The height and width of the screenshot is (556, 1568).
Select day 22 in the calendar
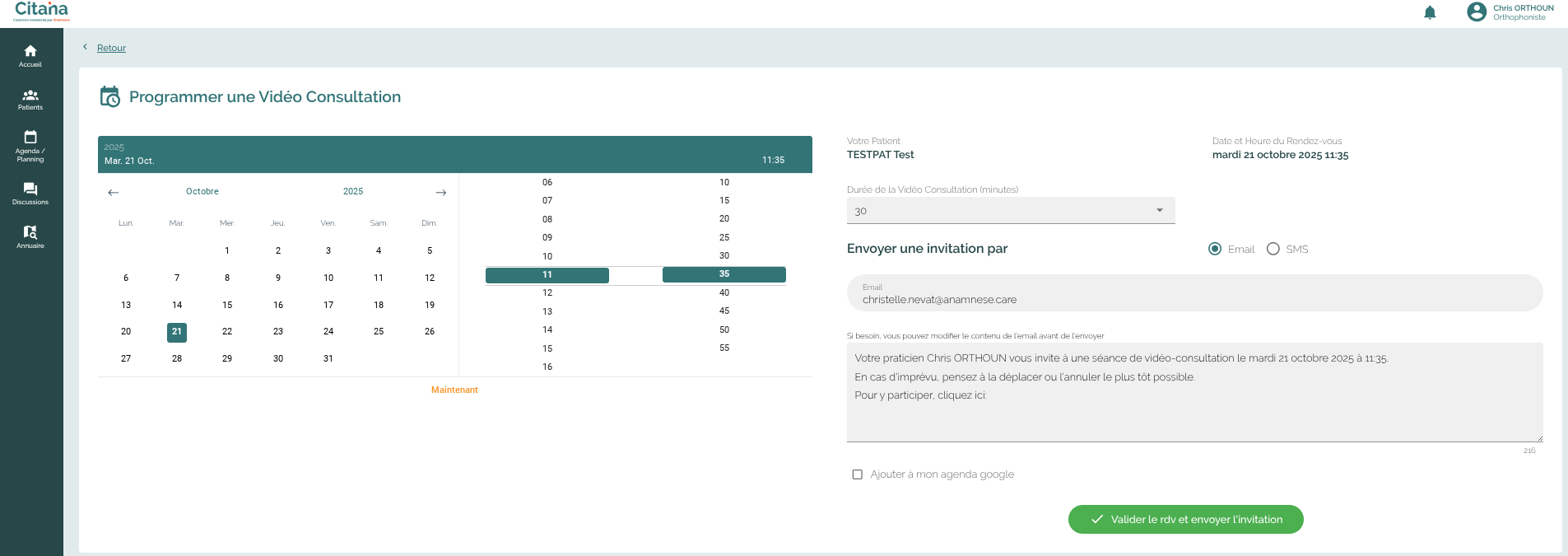tap(227, 332)
